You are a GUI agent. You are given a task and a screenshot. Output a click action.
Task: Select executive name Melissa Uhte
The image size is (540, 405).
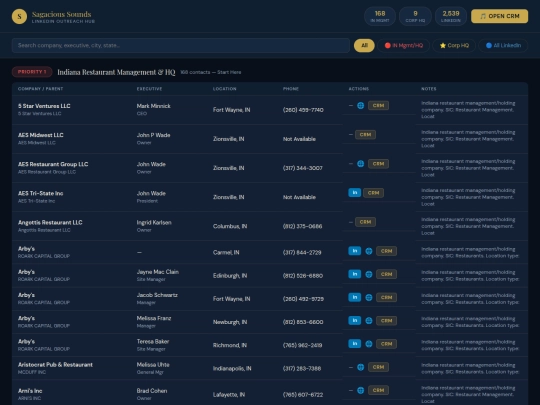(x=153, y=365)
